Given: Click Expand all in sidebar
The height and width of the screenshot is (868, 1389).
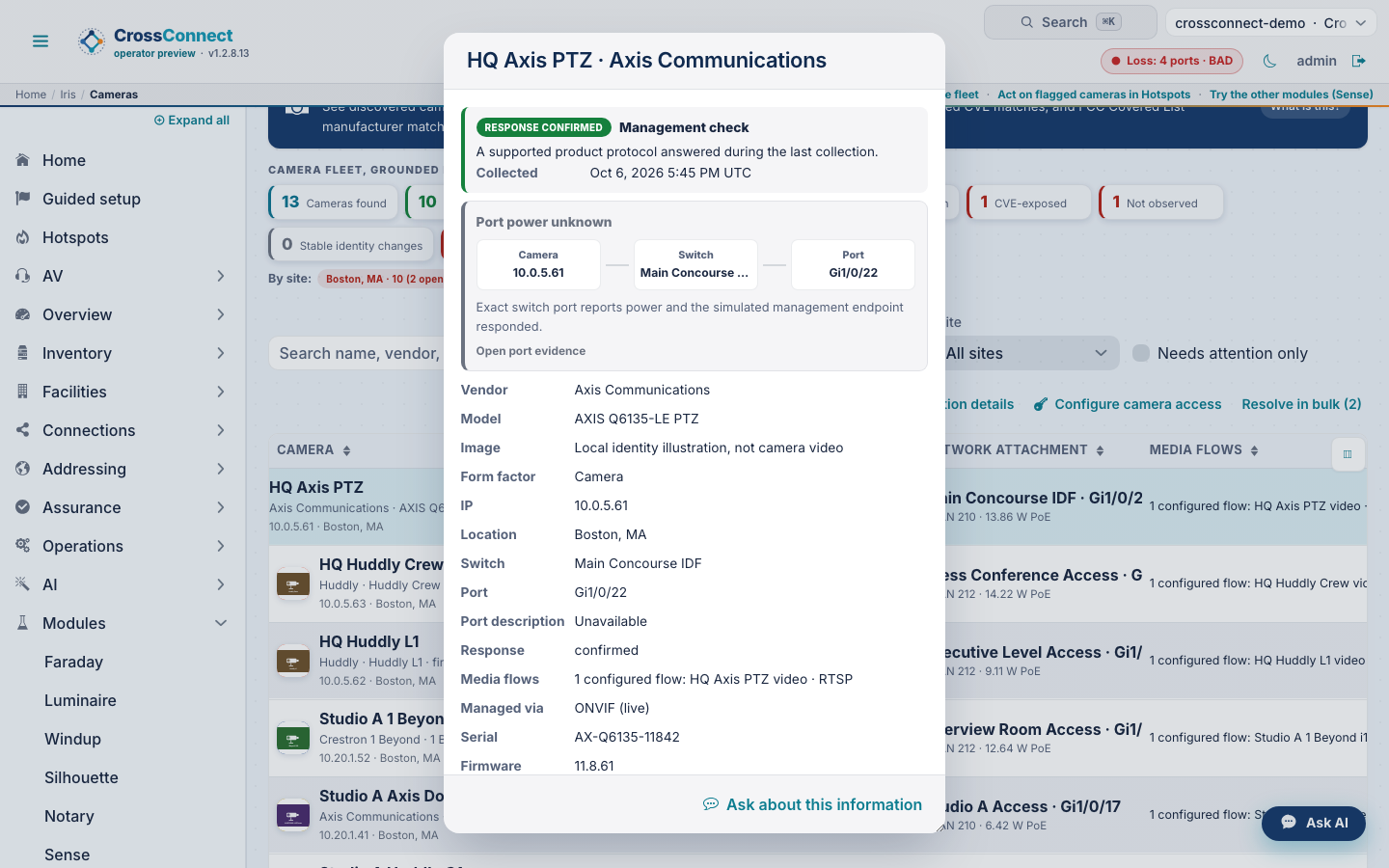Looking at the screenshot, I should click(192, 121).
